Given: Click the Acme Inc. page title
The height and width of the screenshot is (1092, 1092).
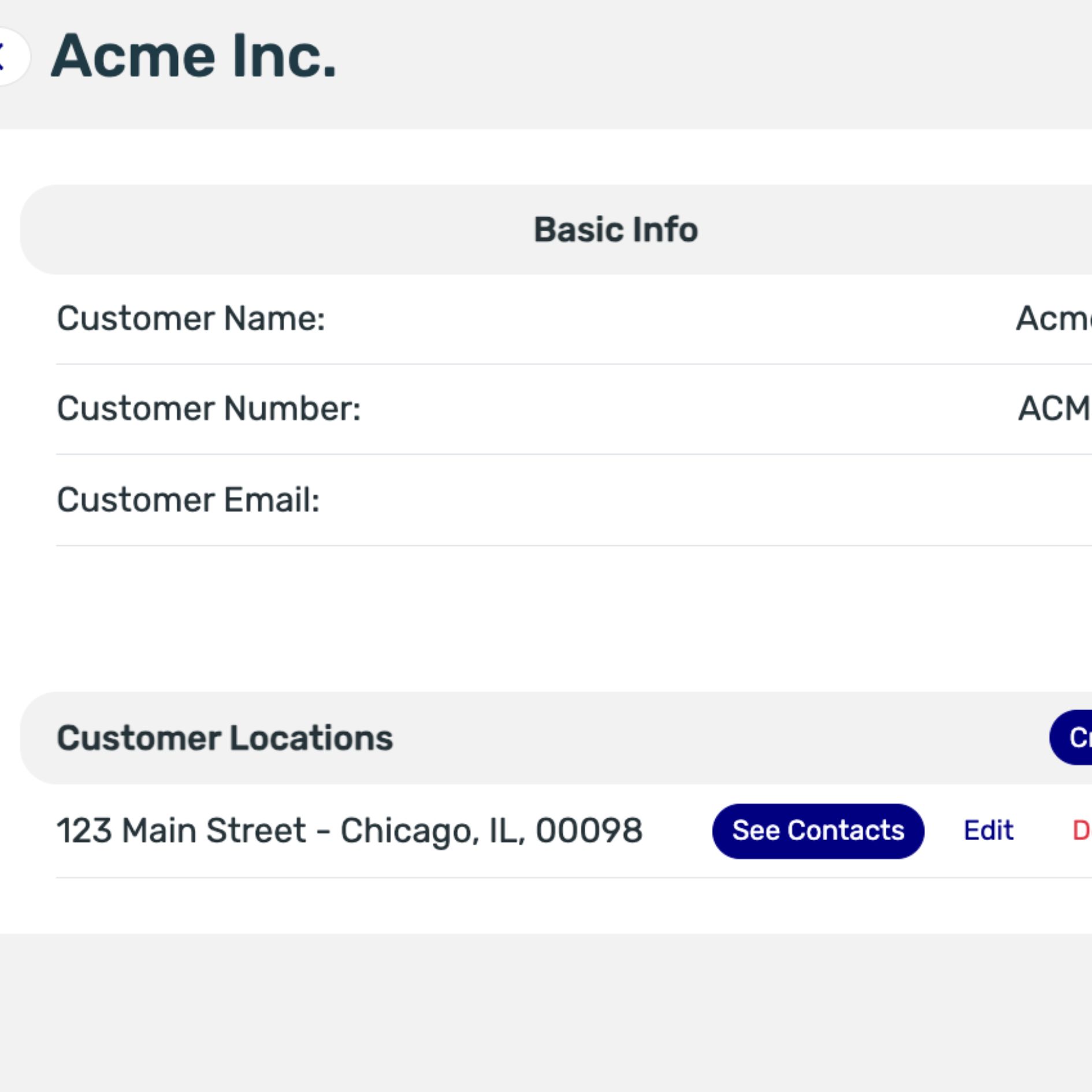Looking at the screenshot, I should (x=194, y=57).
